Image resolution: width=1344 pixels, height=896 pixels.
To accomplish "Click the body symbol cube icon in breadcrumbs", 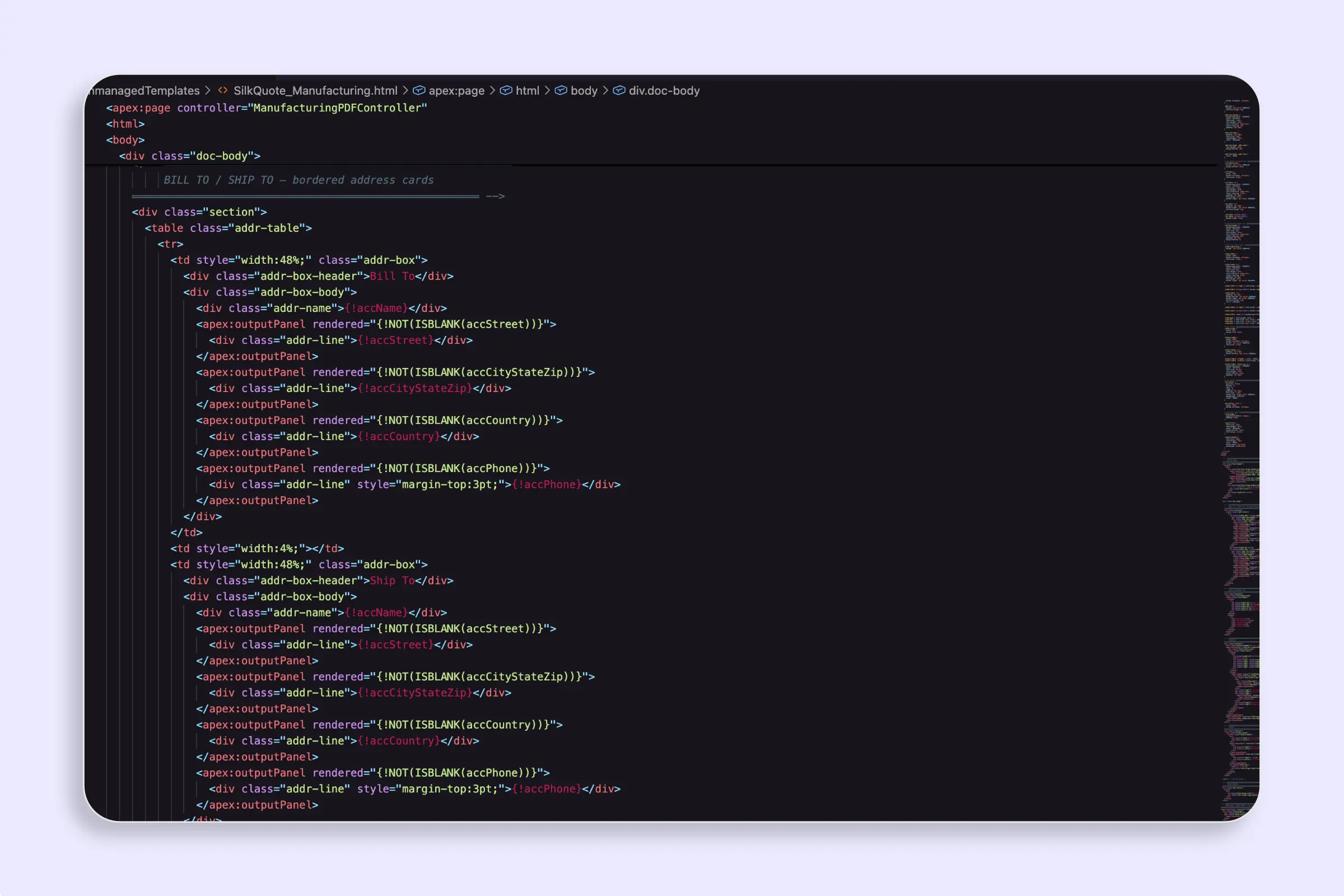I will (x=561, y=90).
